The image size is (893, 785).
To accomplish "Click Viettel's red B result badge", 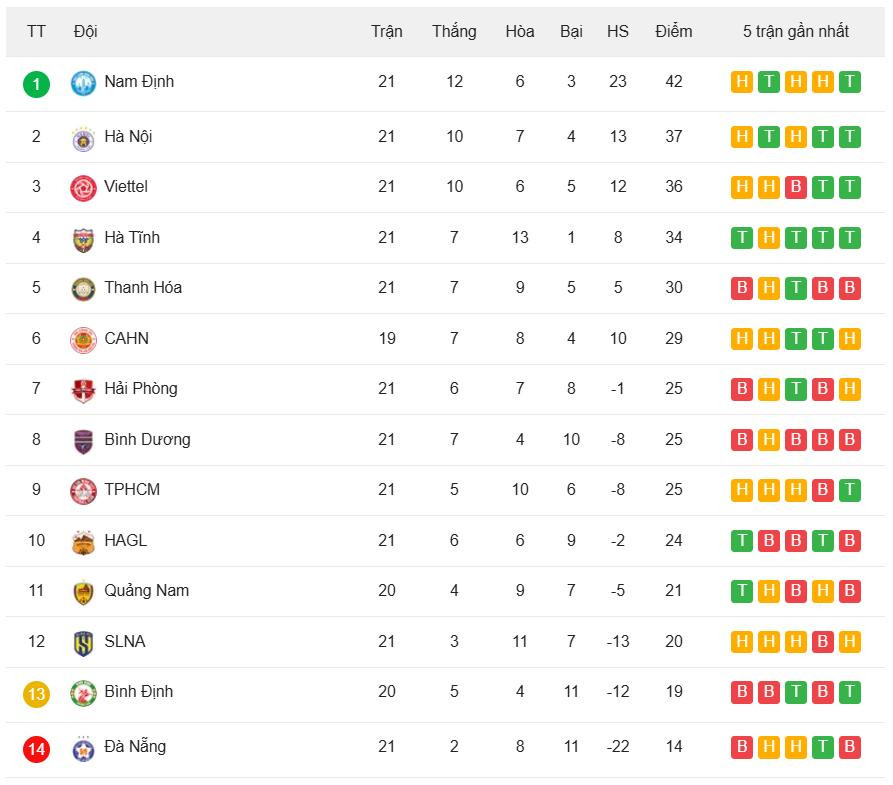I will pos(795,187).
